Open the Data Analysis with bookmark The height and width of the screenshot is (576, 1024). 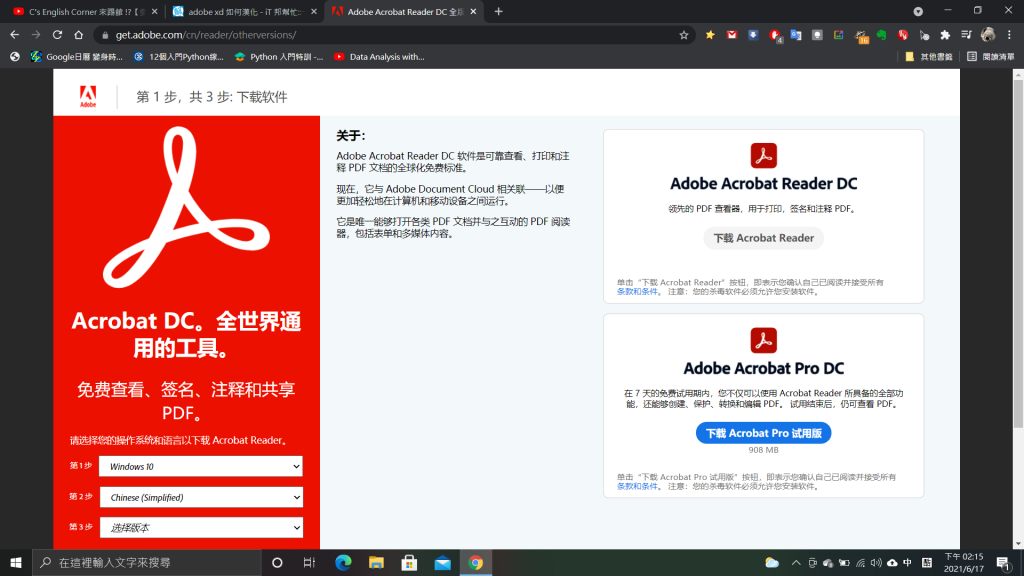(379, 57)
